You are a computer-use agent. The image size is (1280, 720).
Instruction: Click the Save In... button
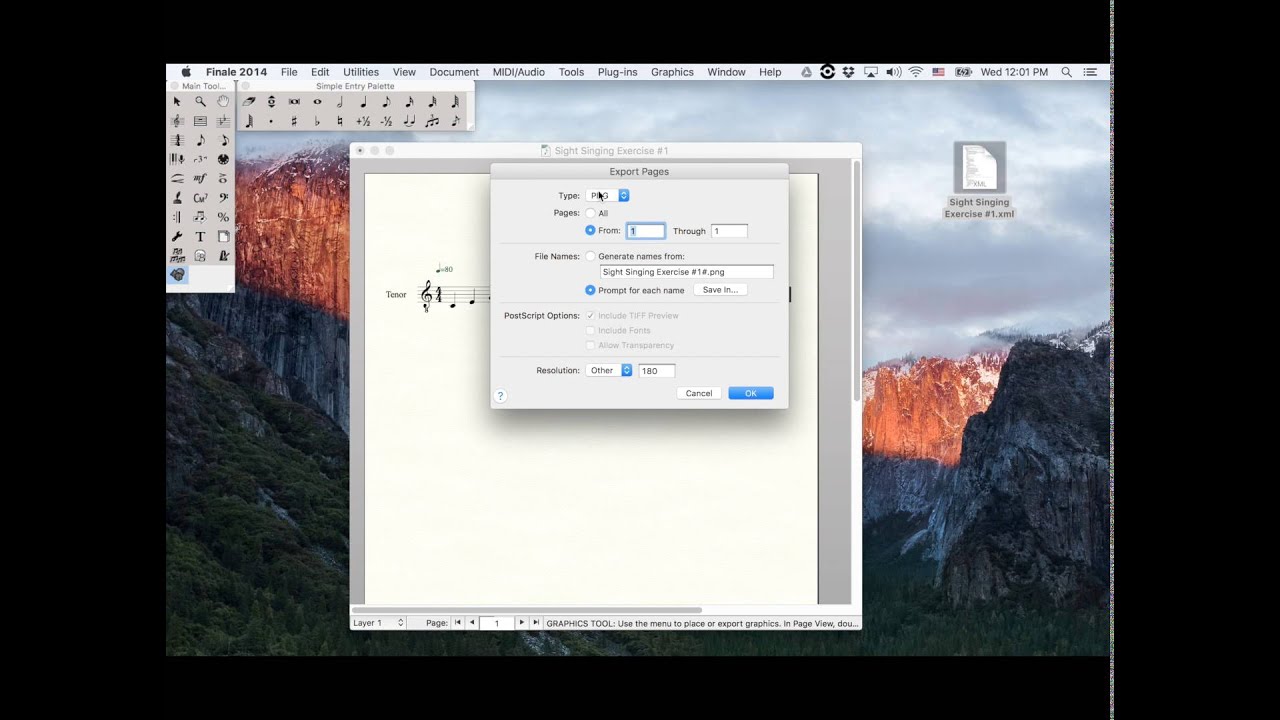click(x=720, y=290)
